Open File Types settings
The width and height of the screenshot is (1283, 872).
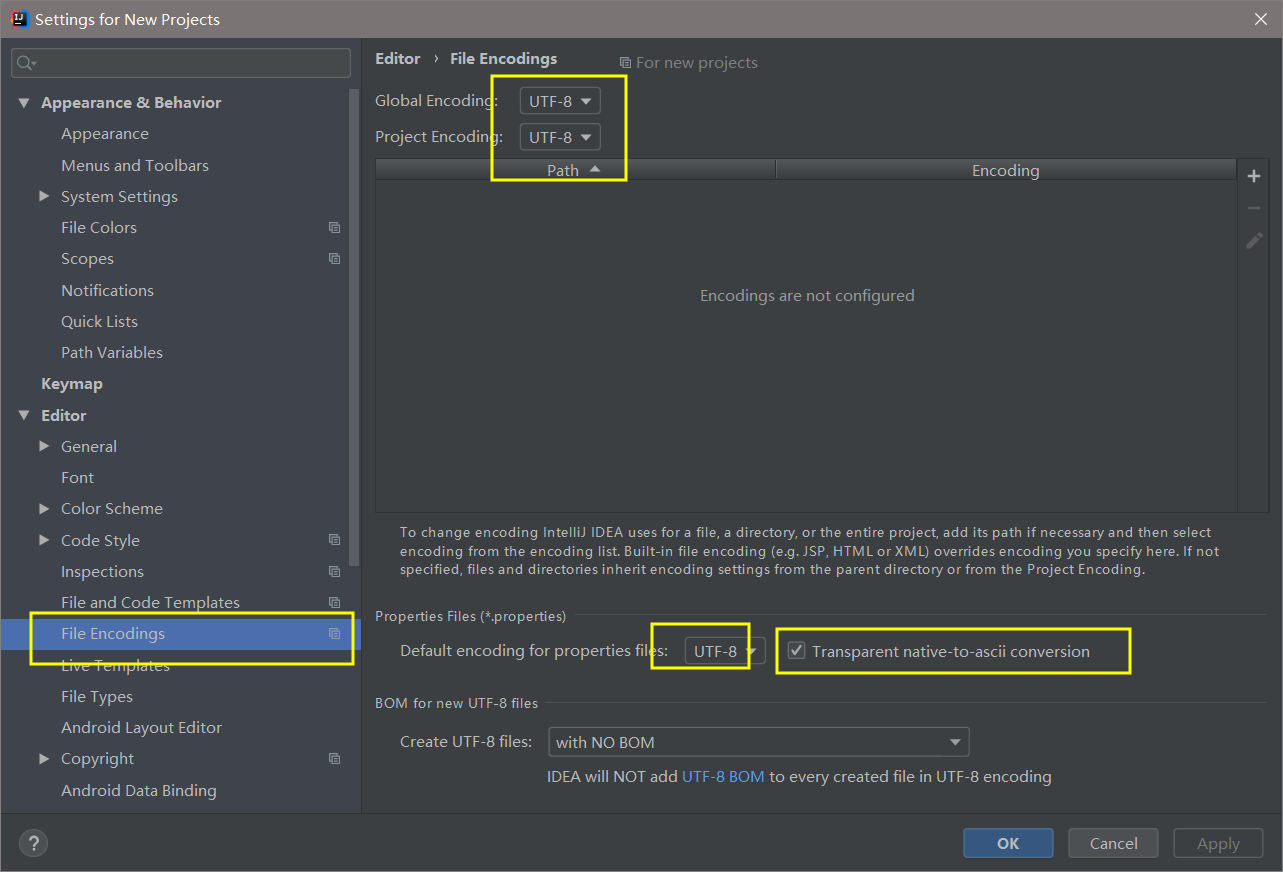97,696
